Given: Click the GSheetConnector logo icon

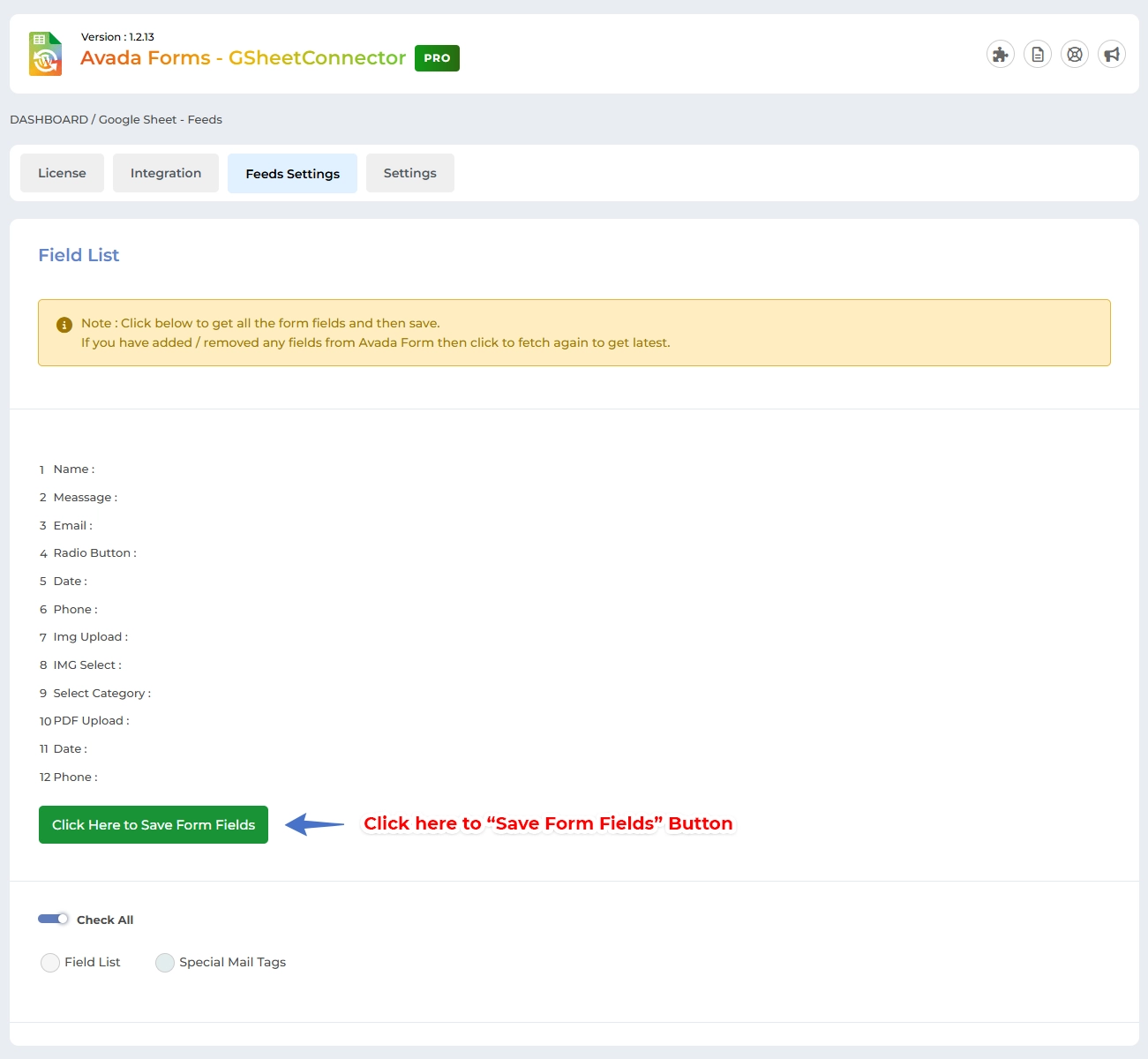Looking at the screenshot, I should tap(46, 54).
